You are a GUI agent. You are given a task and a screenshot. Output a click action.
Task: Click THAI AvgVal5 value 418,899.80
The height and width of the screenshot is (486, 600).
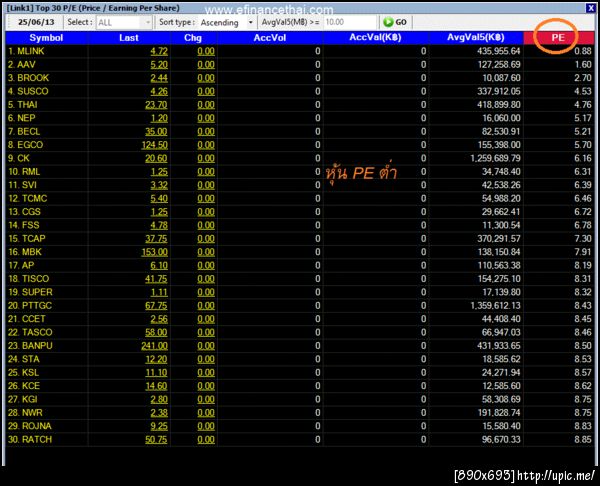point(499,104)
